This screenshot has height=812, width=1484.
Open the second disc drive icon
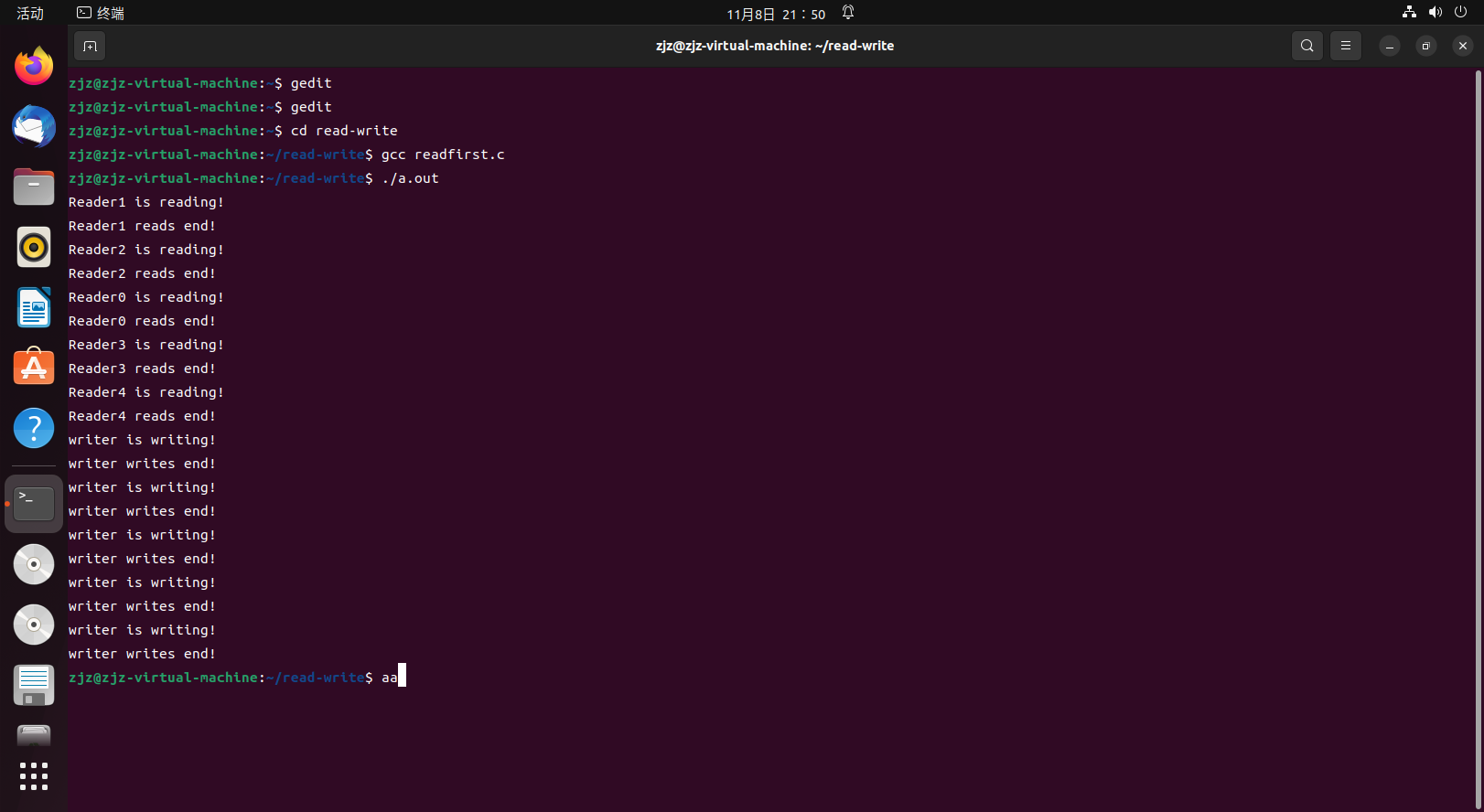click(x=34, y=625)
